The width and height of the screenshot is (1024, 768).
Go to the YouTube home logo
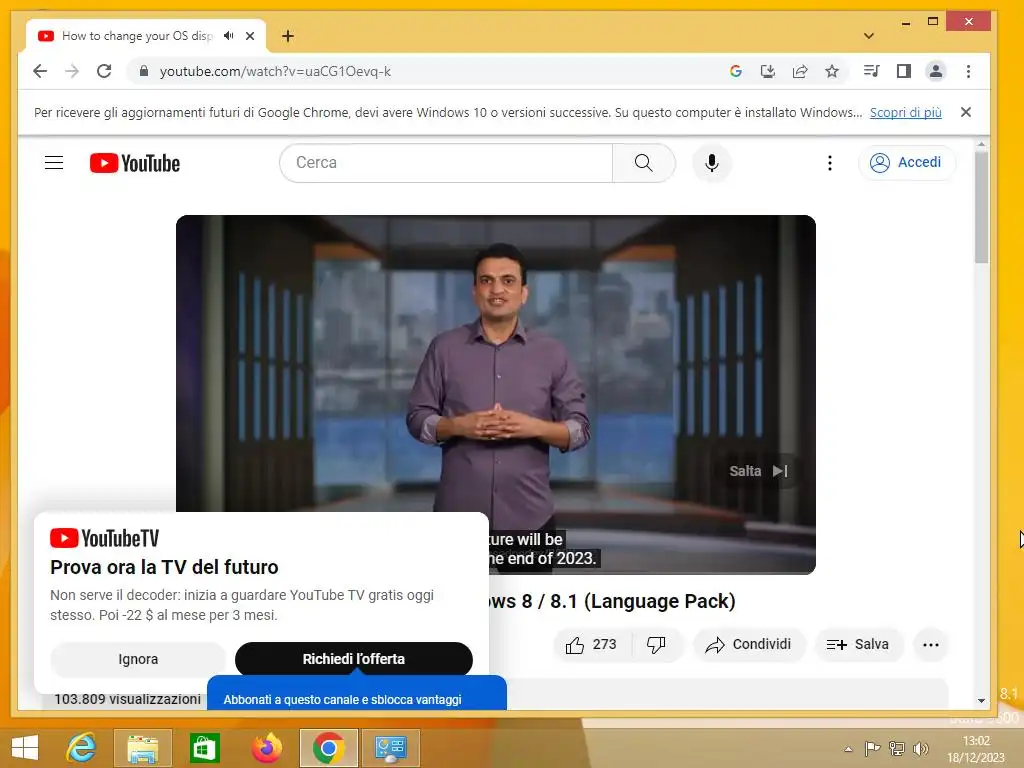click(135, 163)
